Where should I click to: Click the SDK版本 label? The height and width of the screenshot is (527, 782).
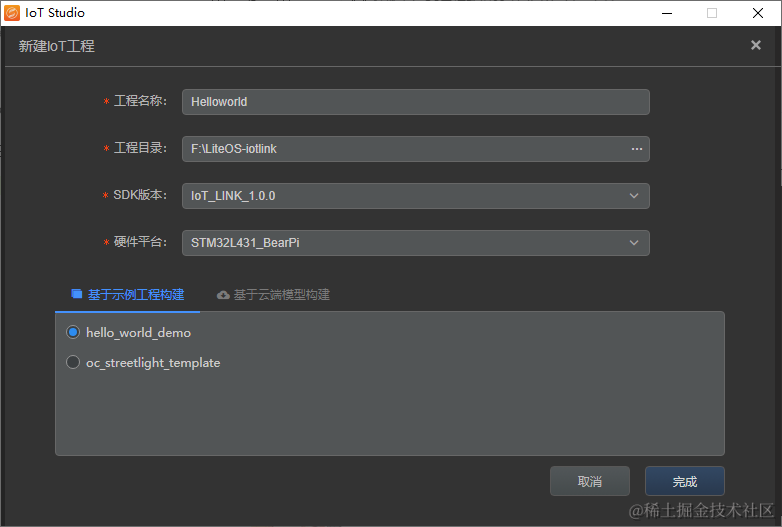tap(140, 195)
